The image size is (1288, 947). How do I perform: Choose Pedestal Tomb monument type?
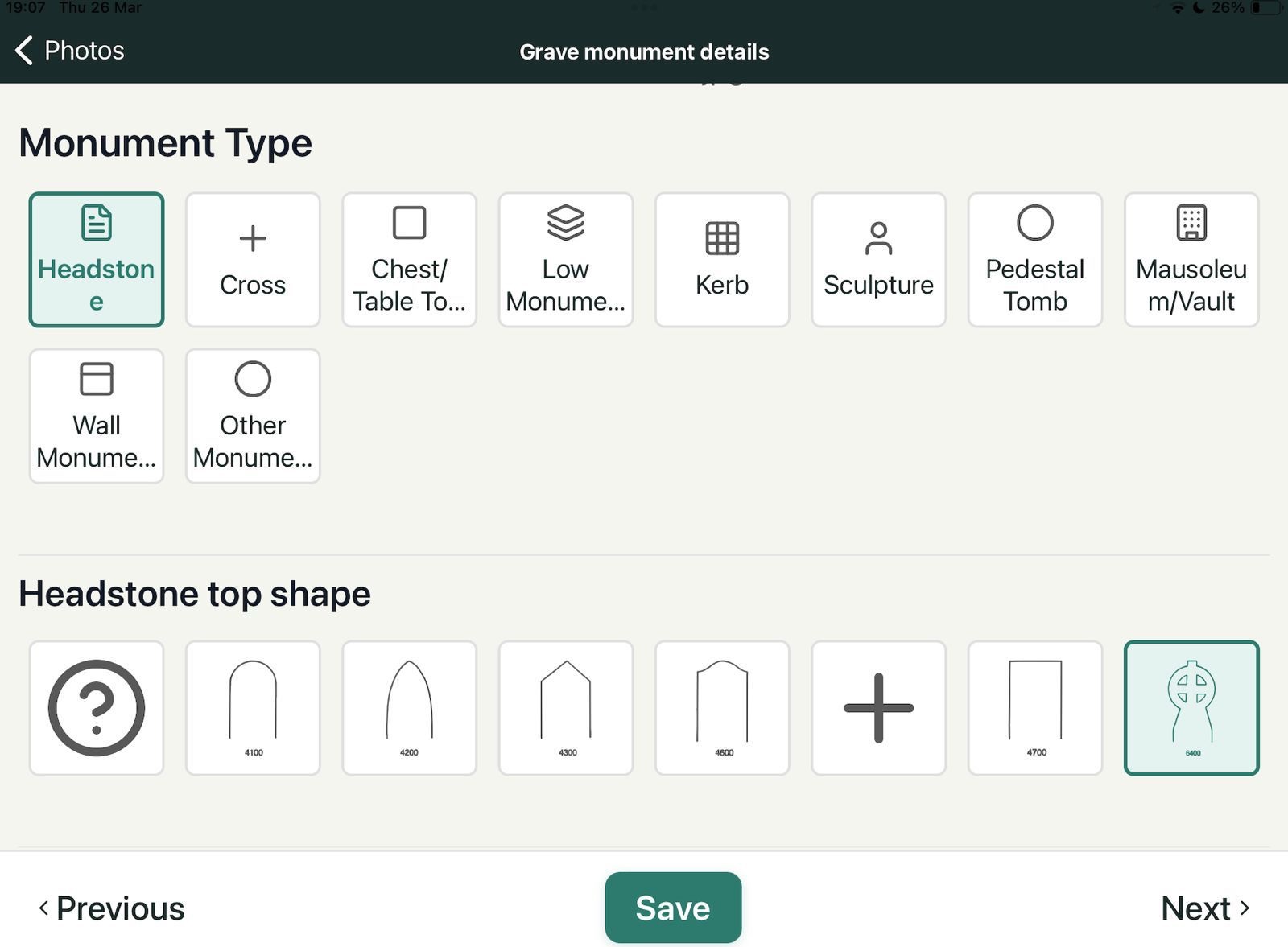click(x=1035, y=260)
